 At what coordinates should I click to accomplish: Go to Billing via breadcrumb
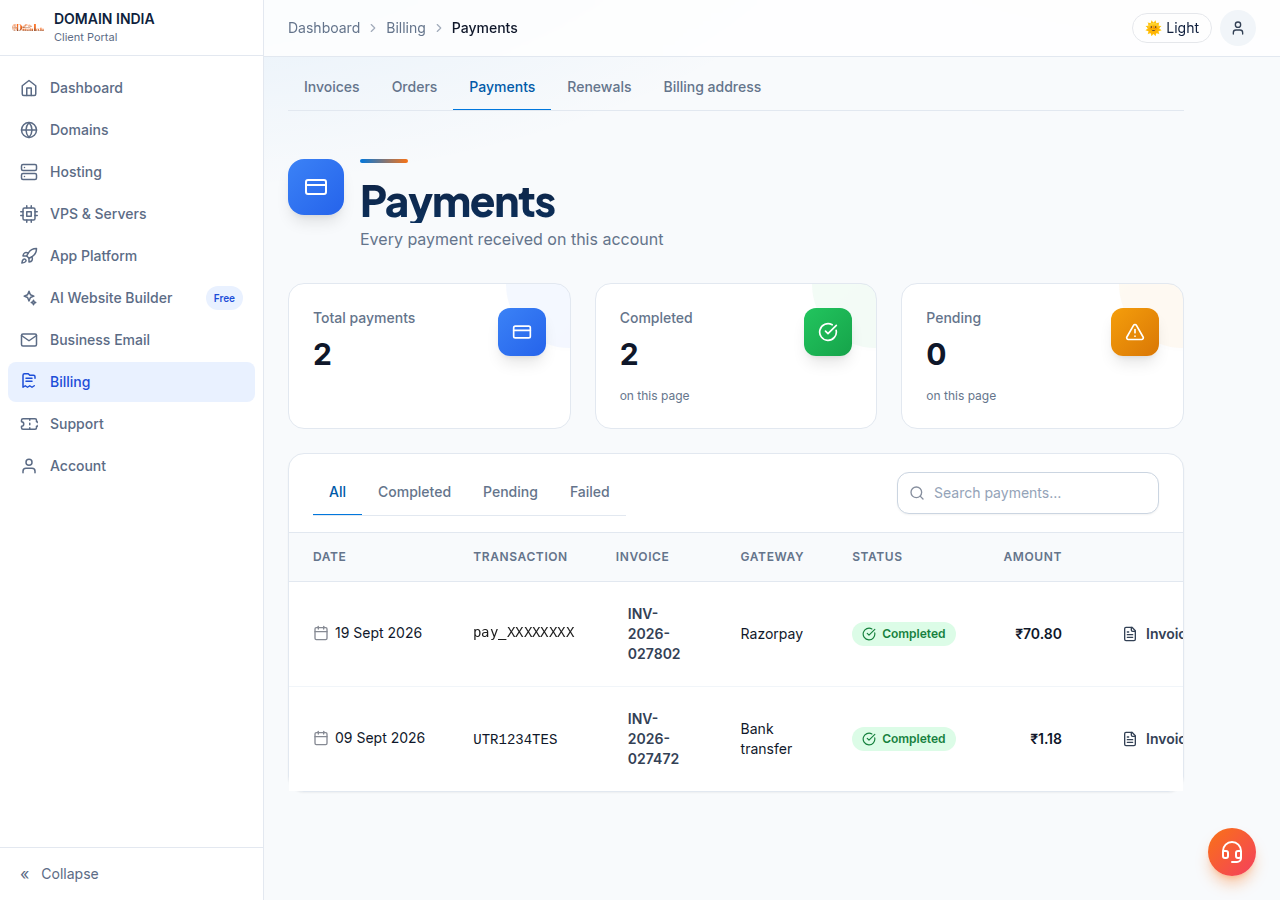tap(406, 28)
